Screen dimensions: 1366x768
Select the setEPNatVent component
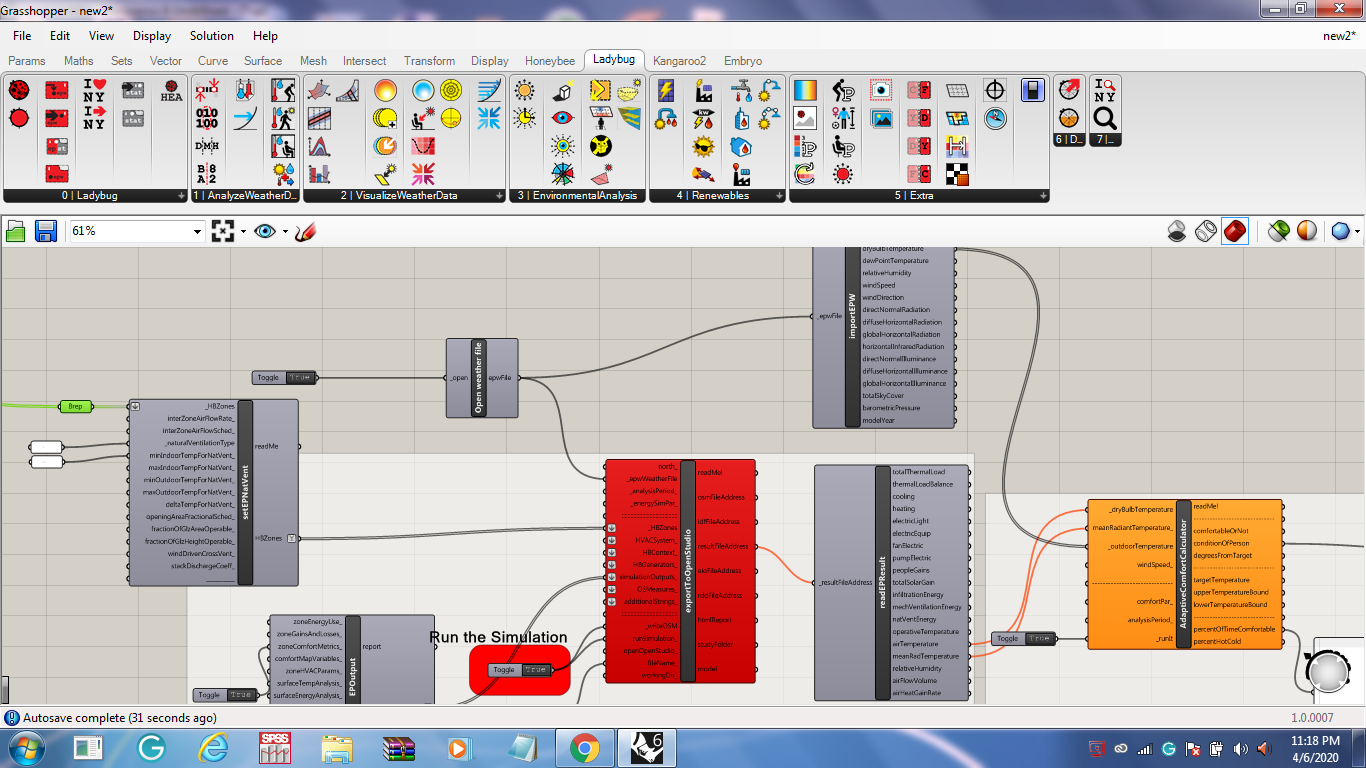click(x=214, y=492)
